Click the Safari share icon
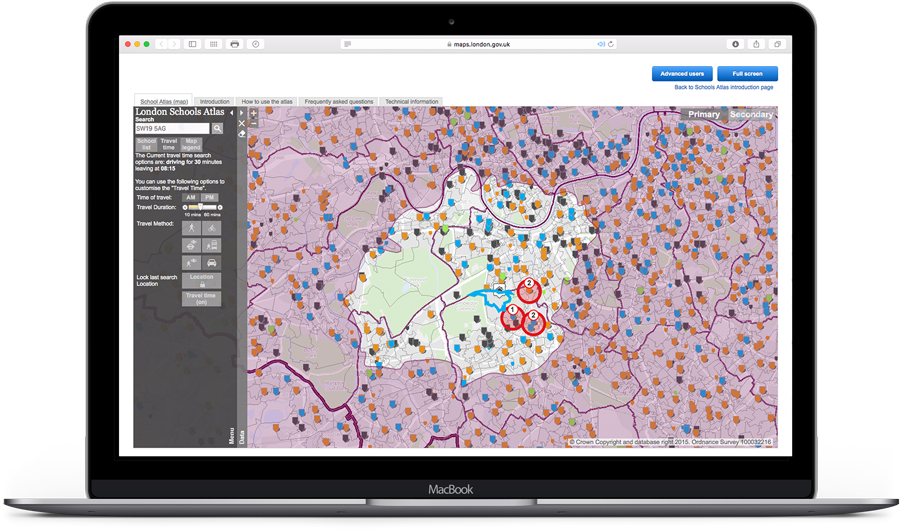900x530 pixels. [x=757, y=44]
